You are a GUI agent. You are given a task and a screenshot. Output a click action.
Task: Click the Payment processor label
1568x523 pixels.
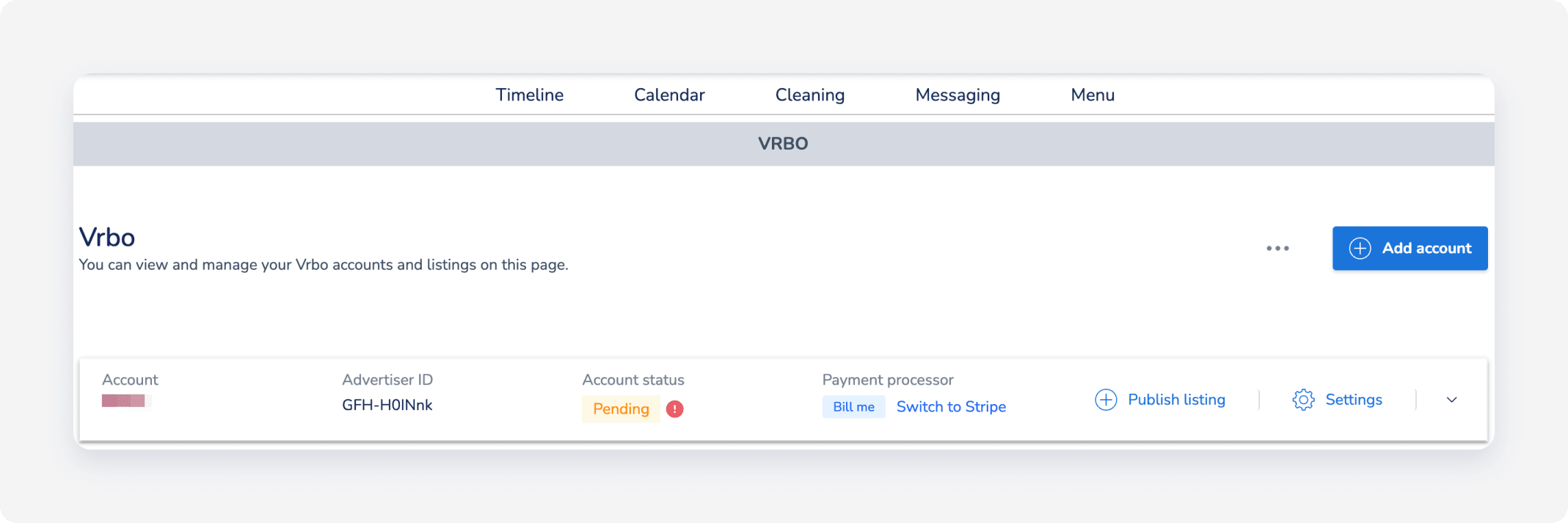[x=887, y=380]
